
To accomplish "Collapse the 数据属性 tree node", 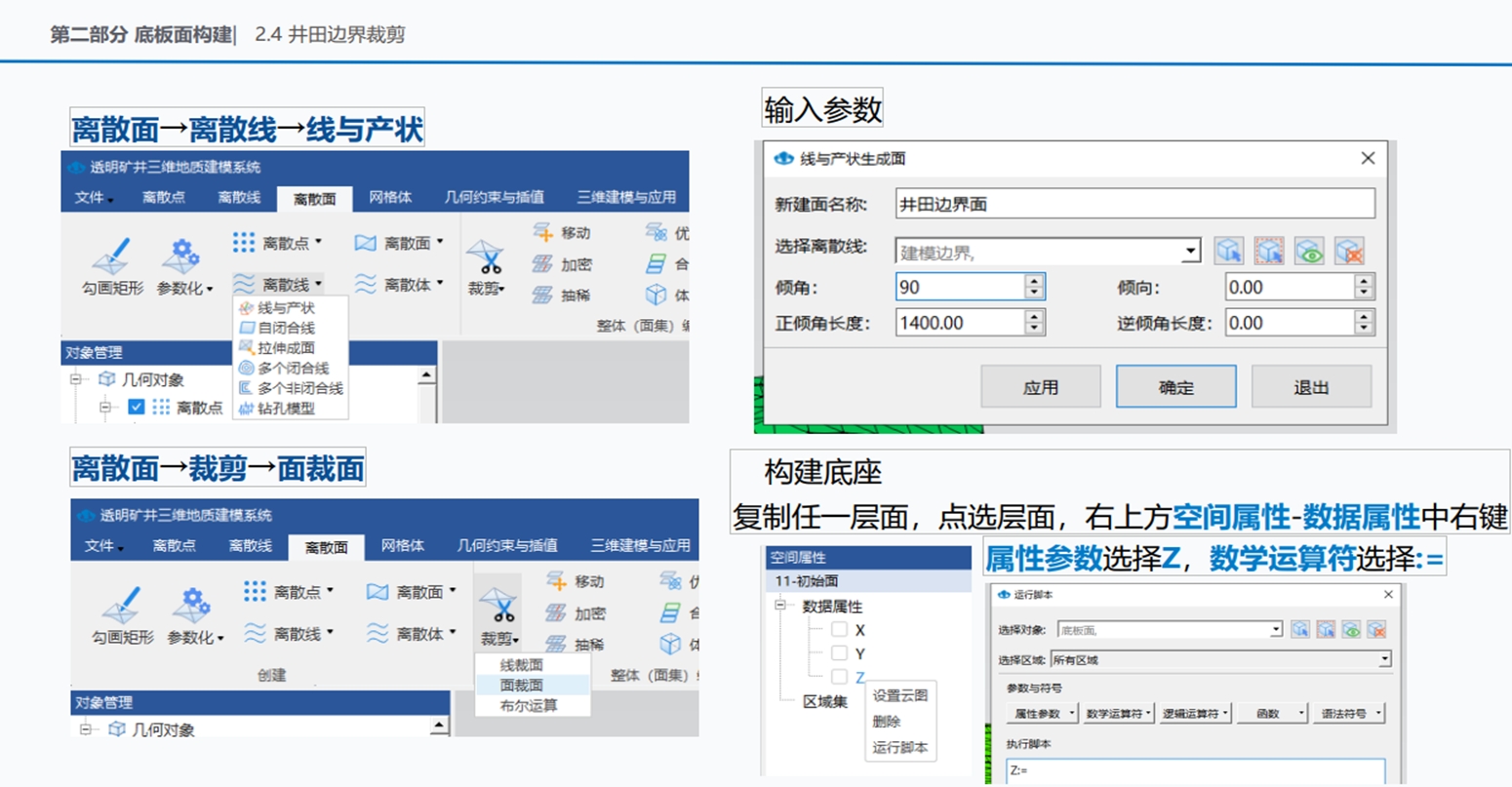I will point(780,606).
